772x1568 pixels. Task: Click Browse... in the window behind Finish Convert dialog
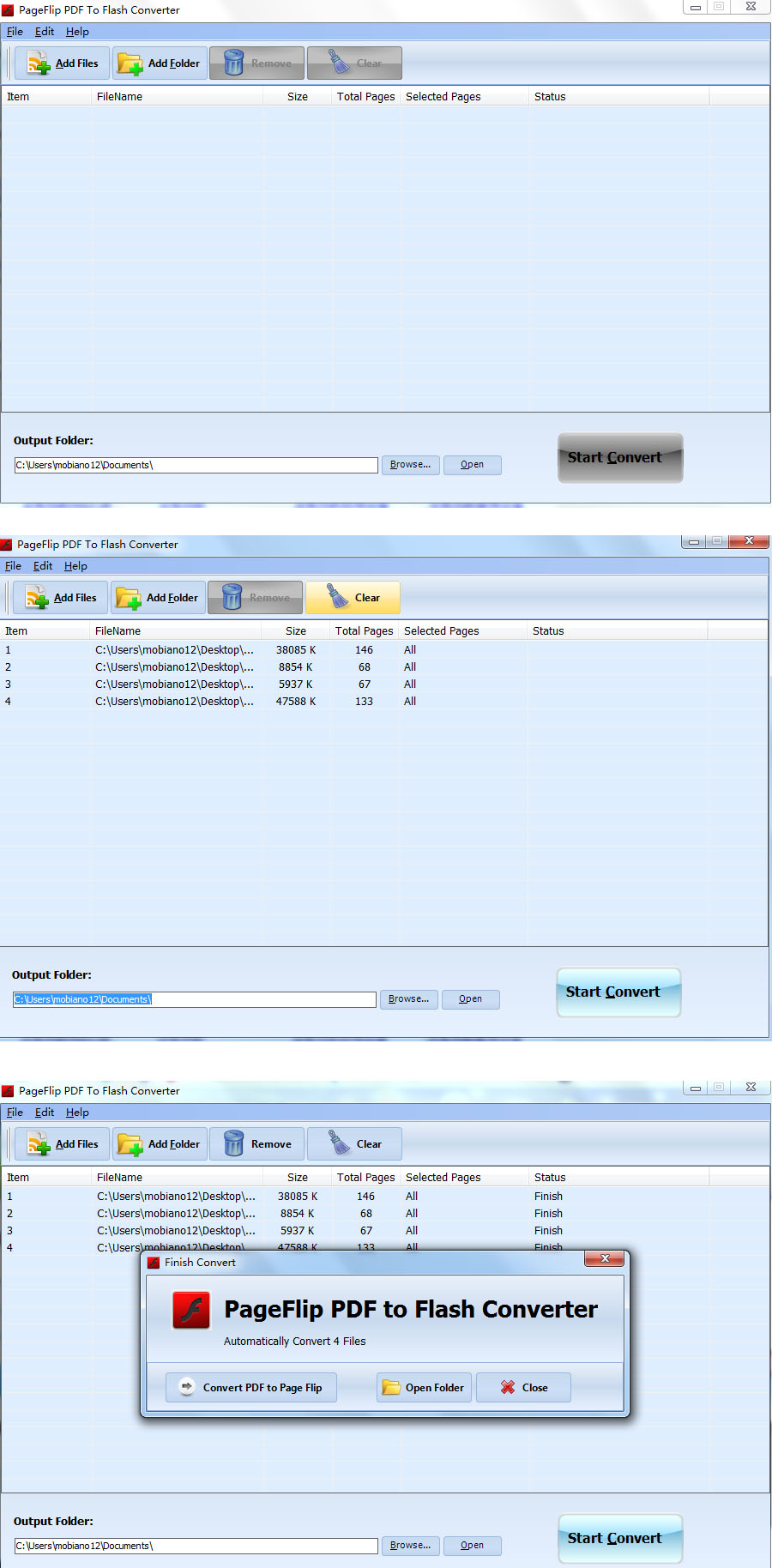[x=410, y=1546]
